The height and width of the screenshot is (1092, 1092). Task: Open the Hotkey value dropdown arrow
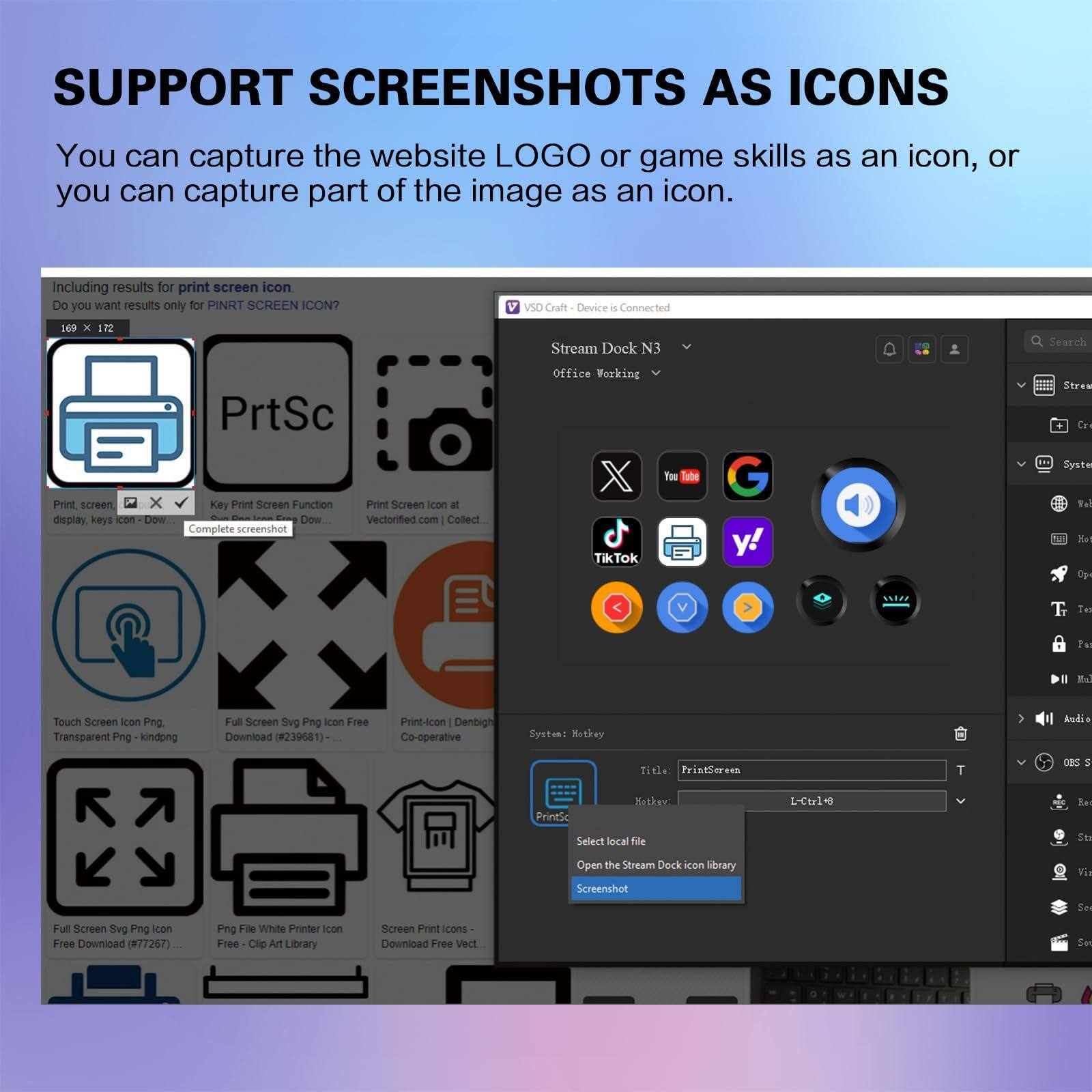(x=960, y=801)
